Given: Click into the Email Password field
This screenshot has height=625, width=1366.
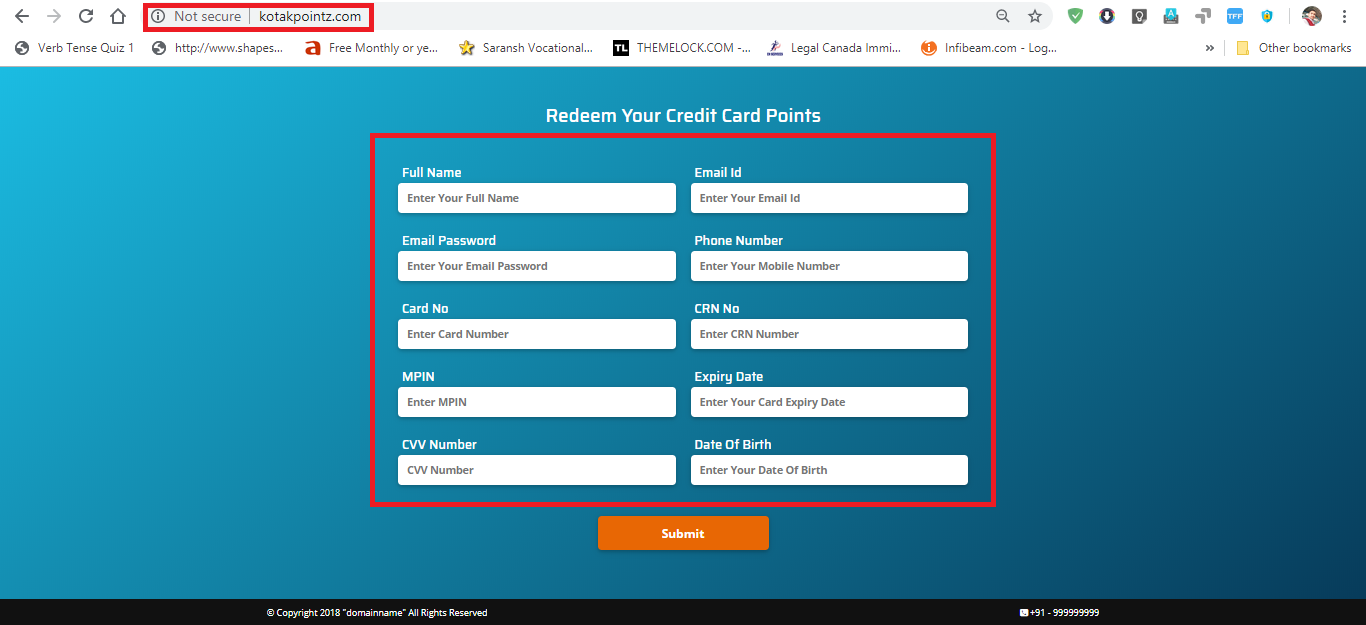Looking at the screenshot, I should pyautogui.click(x=537, y=266).
